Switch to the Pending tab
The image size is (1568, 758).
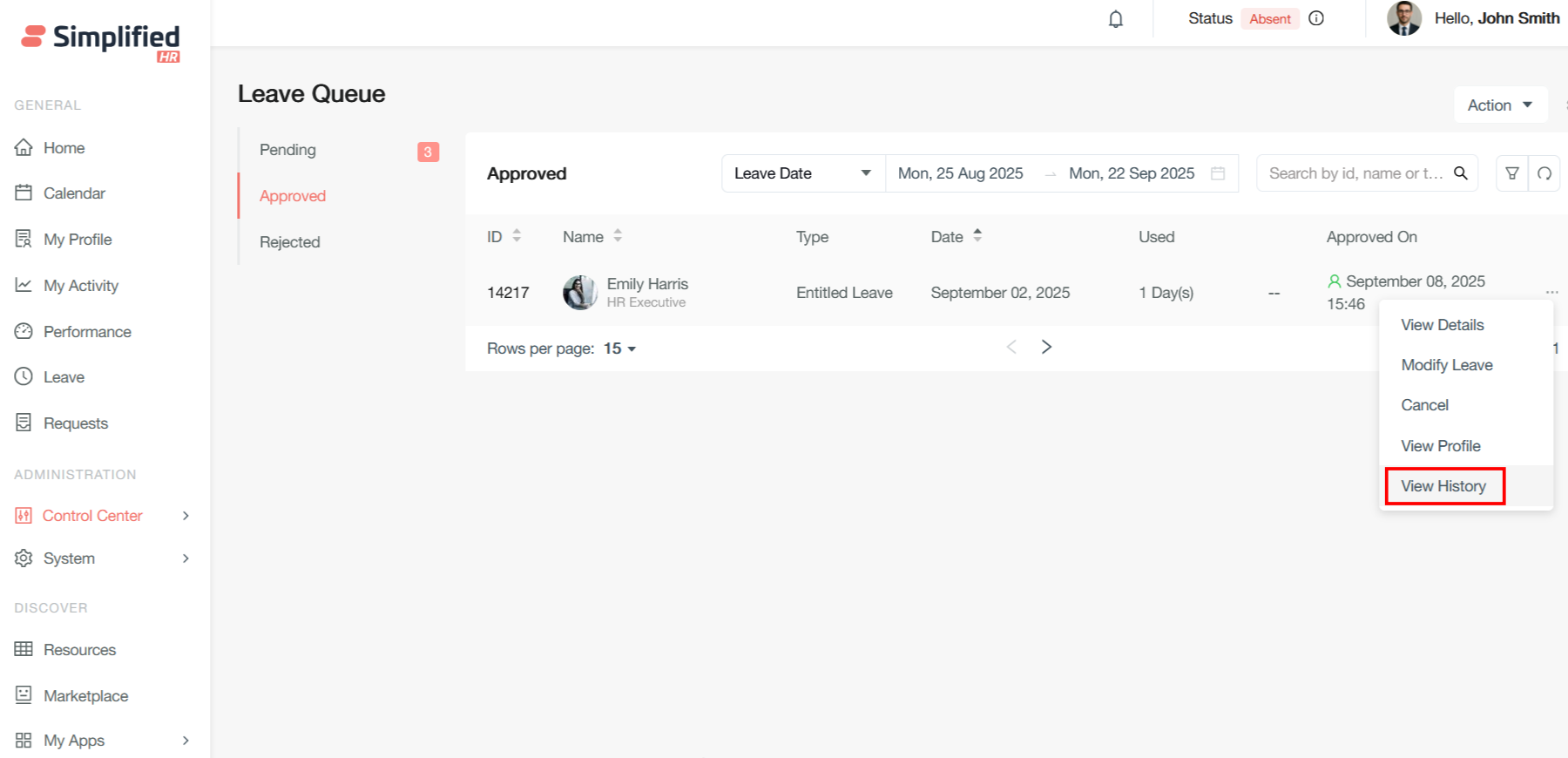coord(288,150)
